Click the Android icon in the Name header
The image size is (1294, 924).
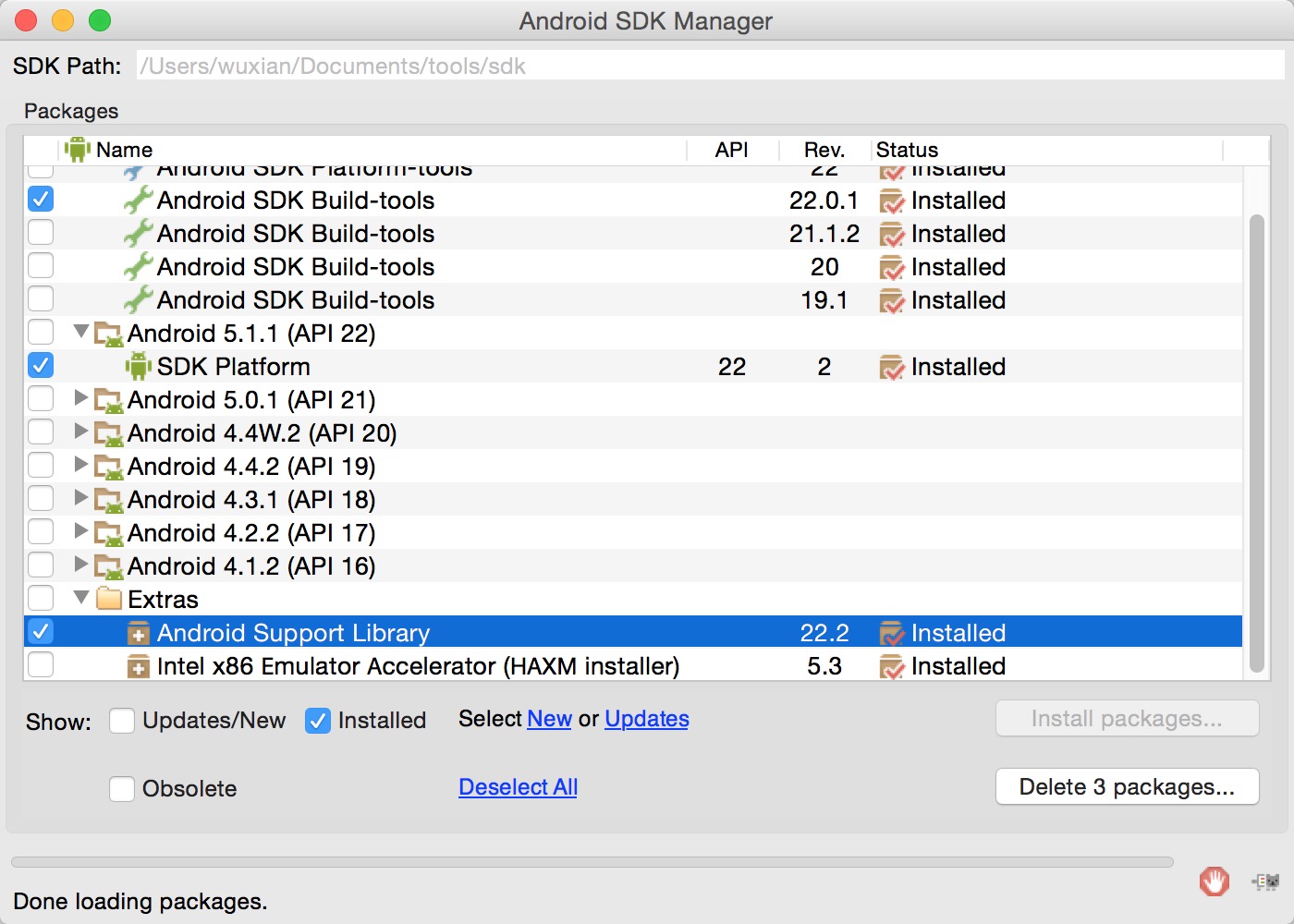78,149
